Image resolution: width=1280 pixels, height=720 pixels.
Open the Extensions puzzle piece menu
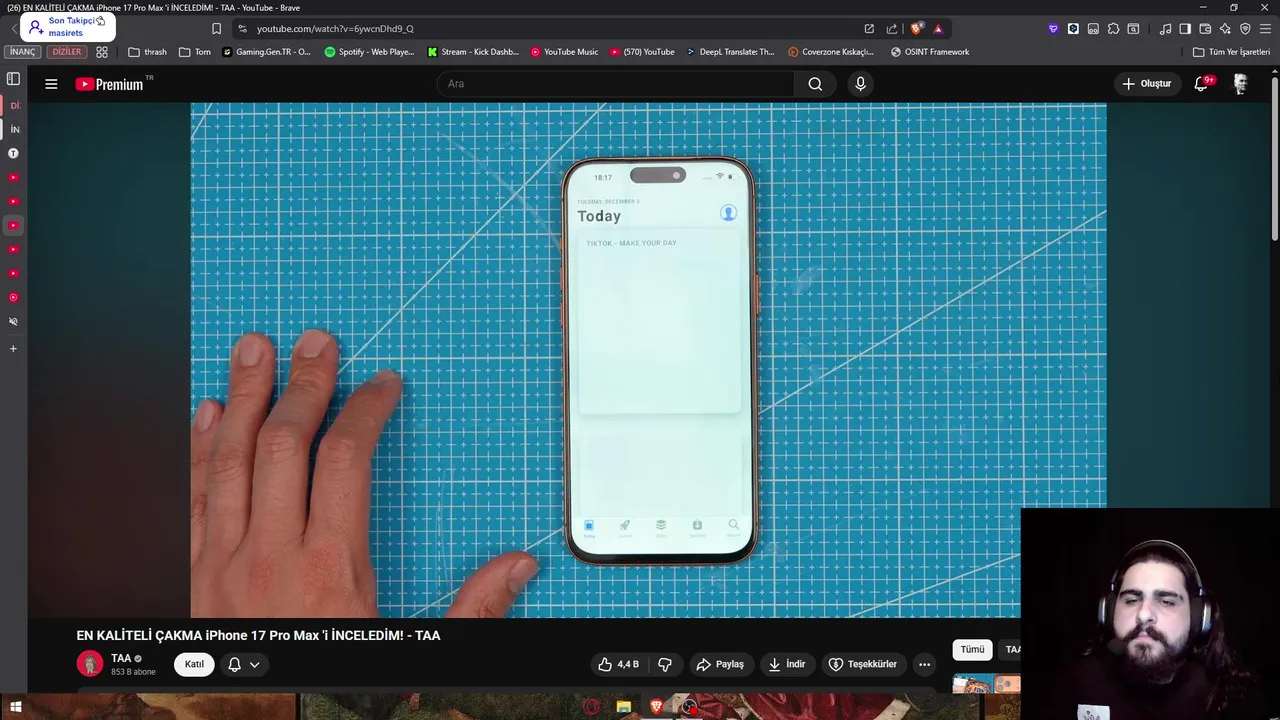point(1113,29)
